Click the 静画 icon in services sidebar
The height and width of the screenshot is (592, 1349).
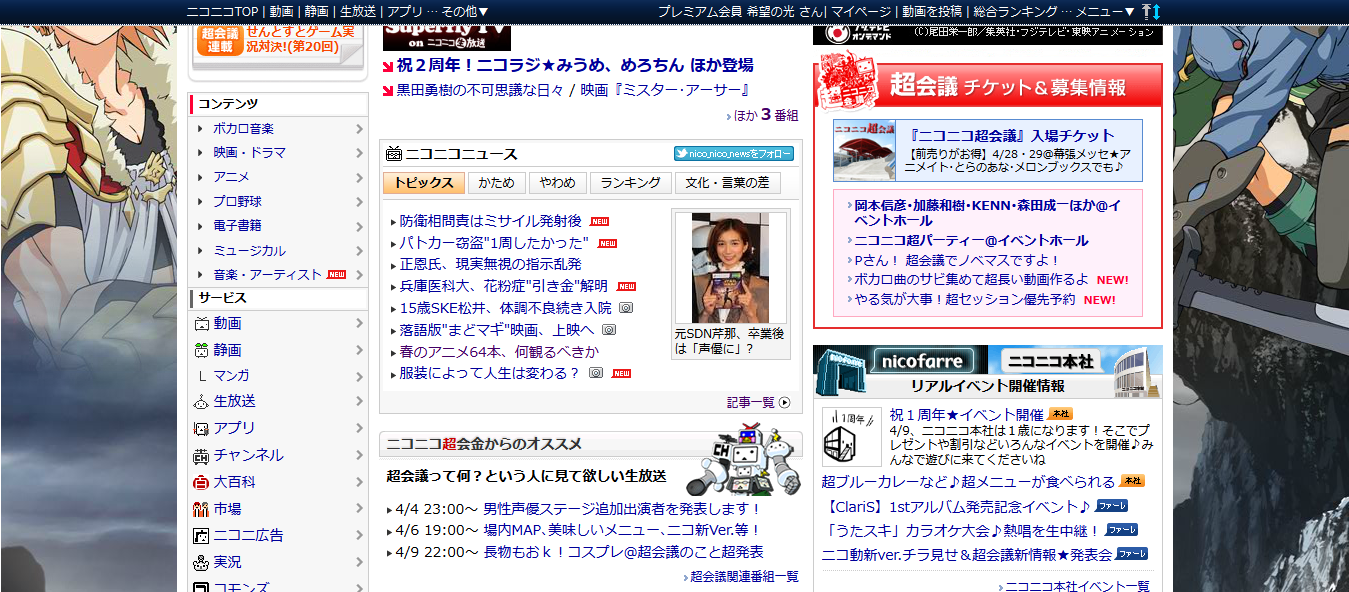(x=201, y=350)
